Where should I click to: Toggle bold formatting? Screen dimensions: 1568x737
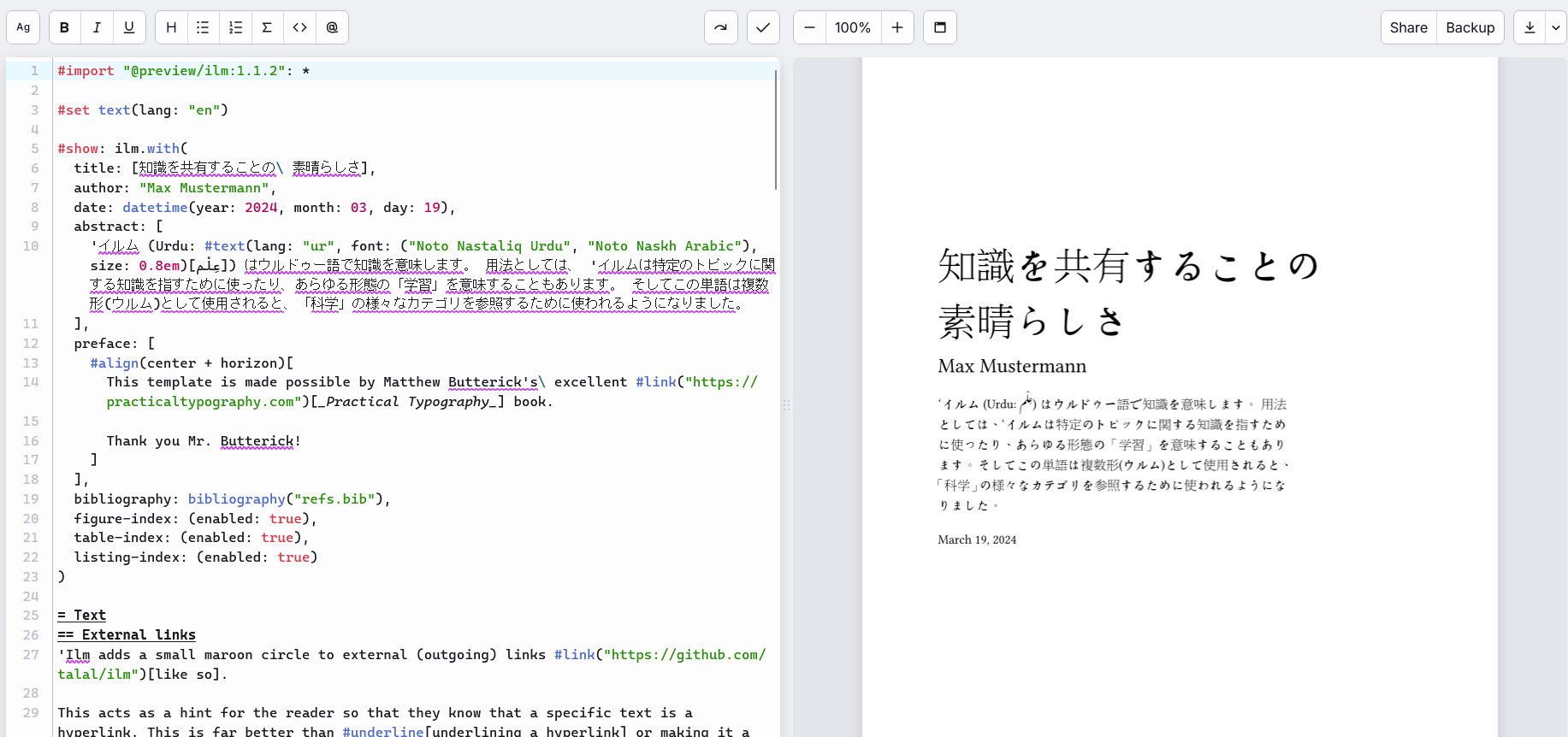[65, 27]
